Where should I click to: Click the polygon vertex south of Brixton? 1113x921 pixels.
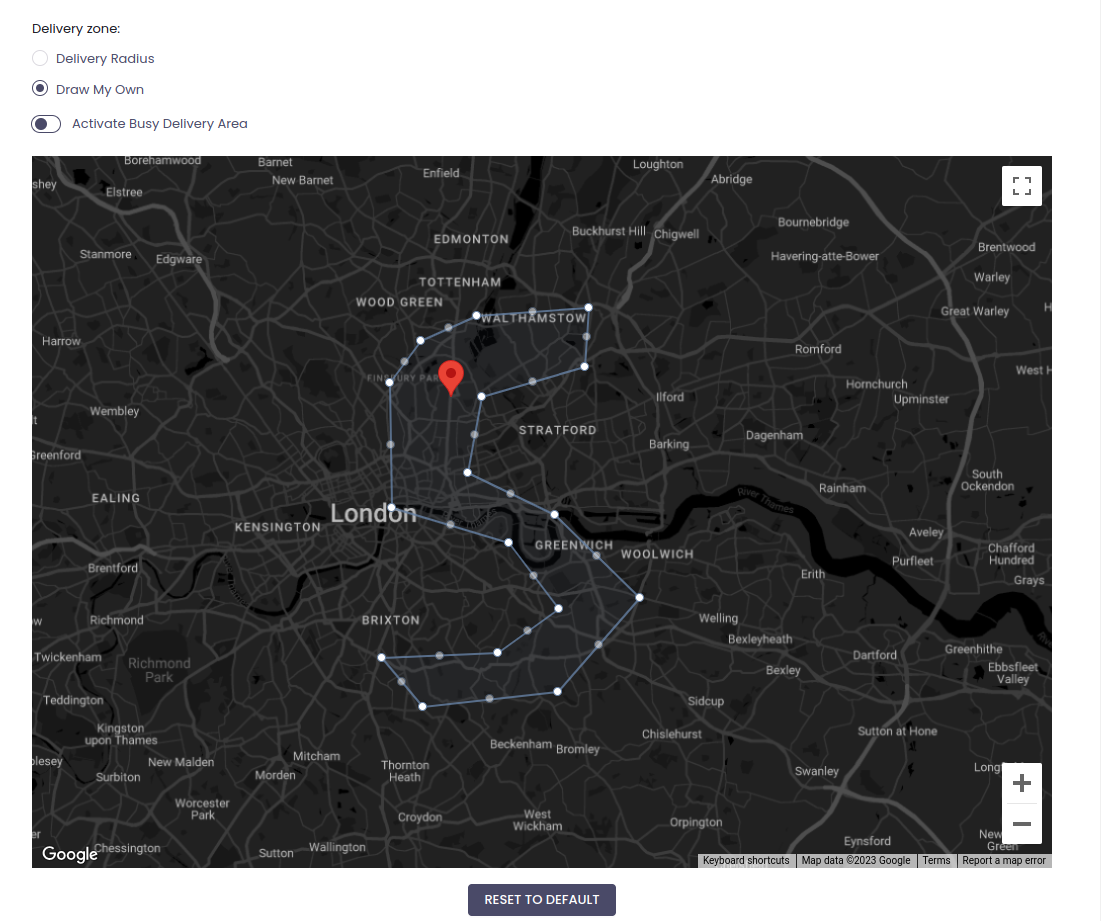(x=382, y=658)
